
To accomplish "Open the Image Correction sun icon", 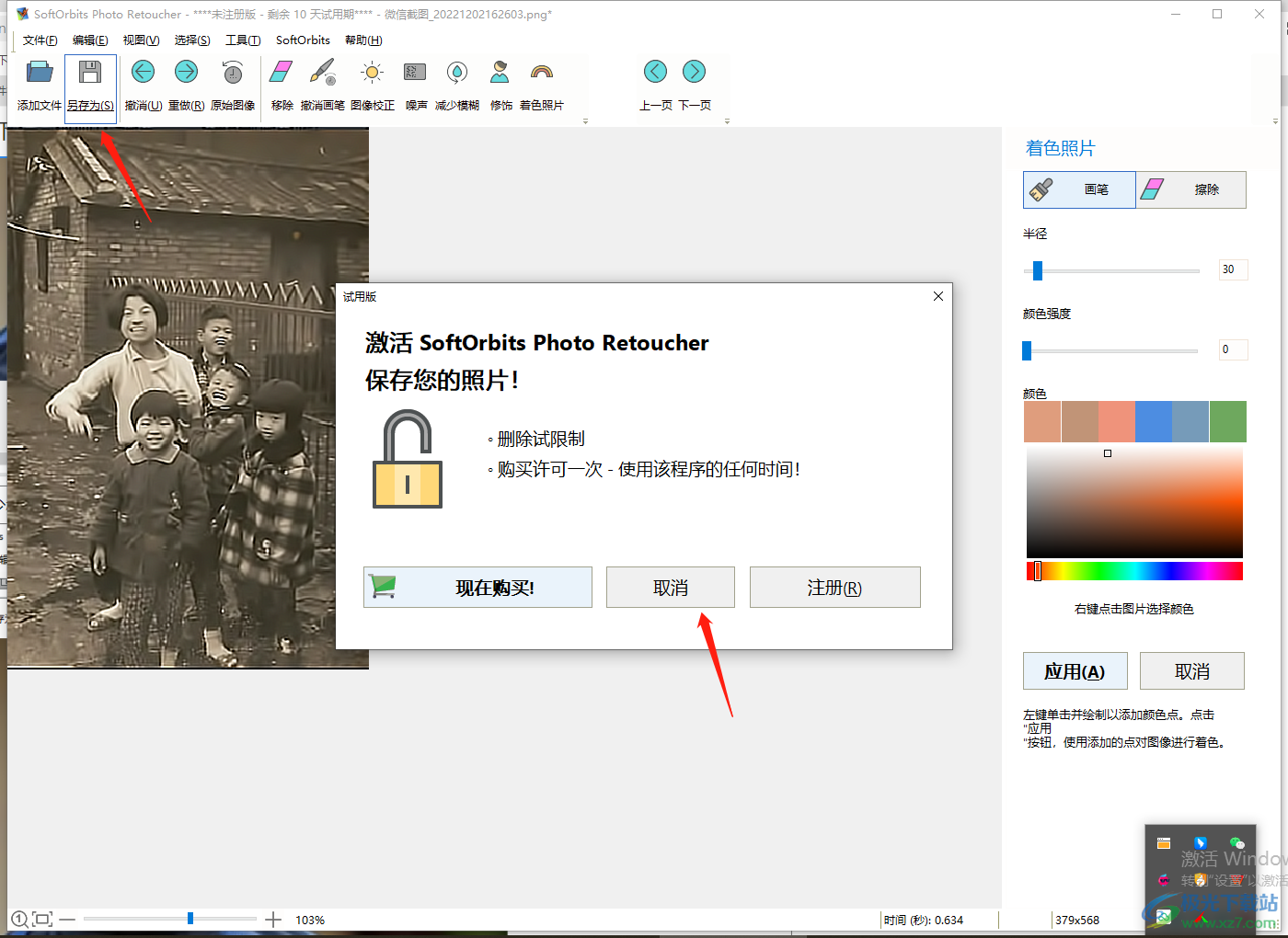I will [x=372, y=72].
